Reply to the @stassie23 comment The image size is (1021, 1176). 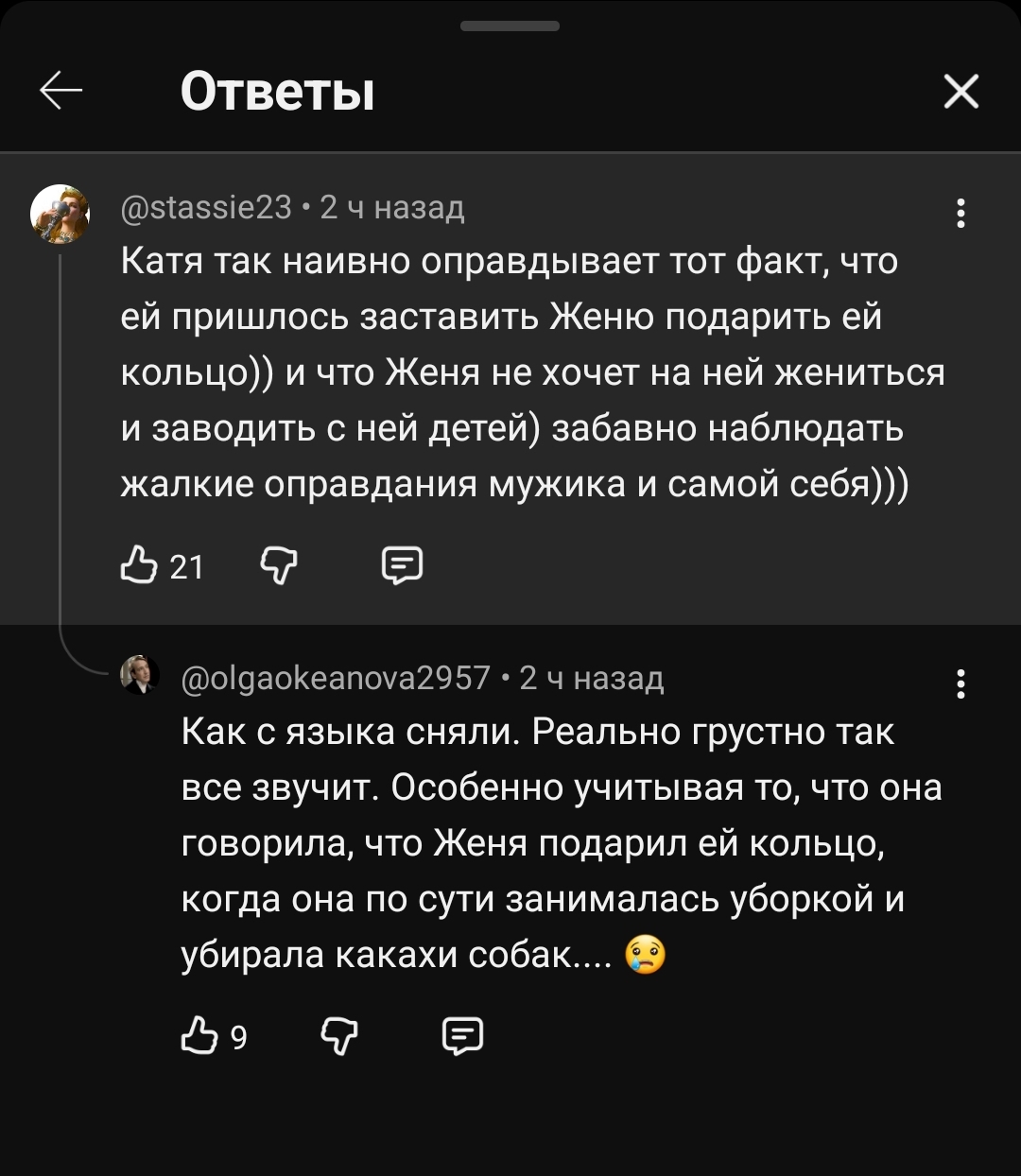tap(402, 565)
